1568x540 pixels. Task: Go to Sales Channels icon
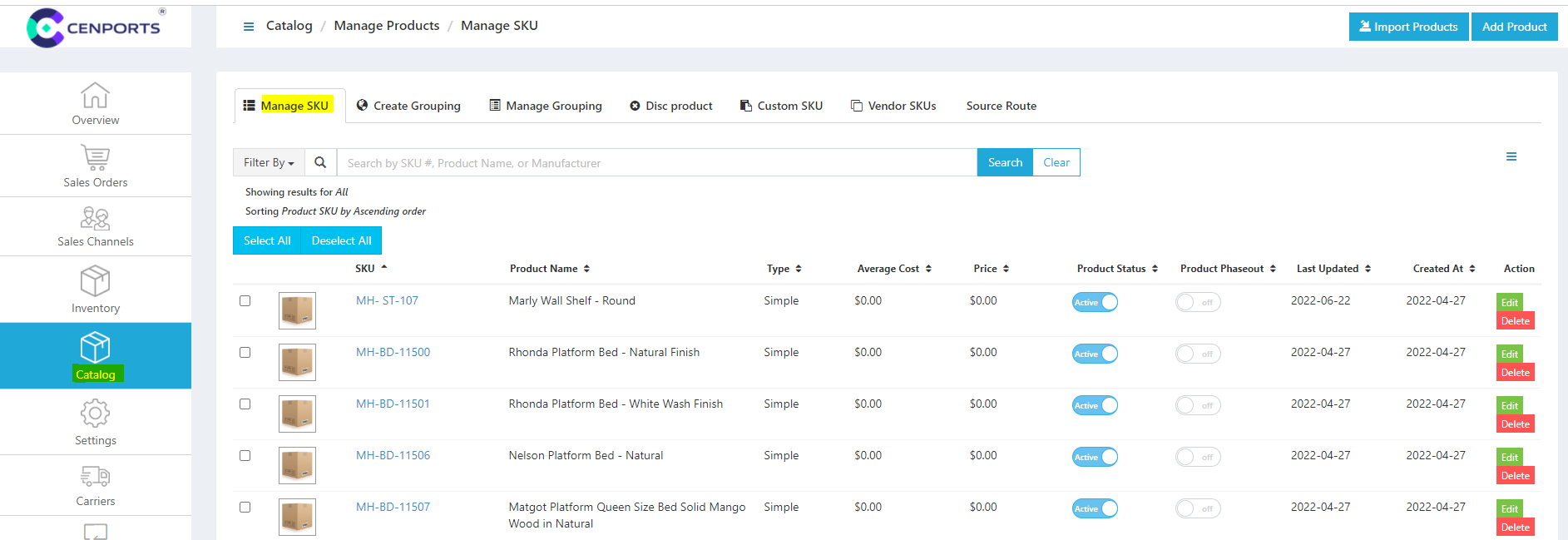95,218
